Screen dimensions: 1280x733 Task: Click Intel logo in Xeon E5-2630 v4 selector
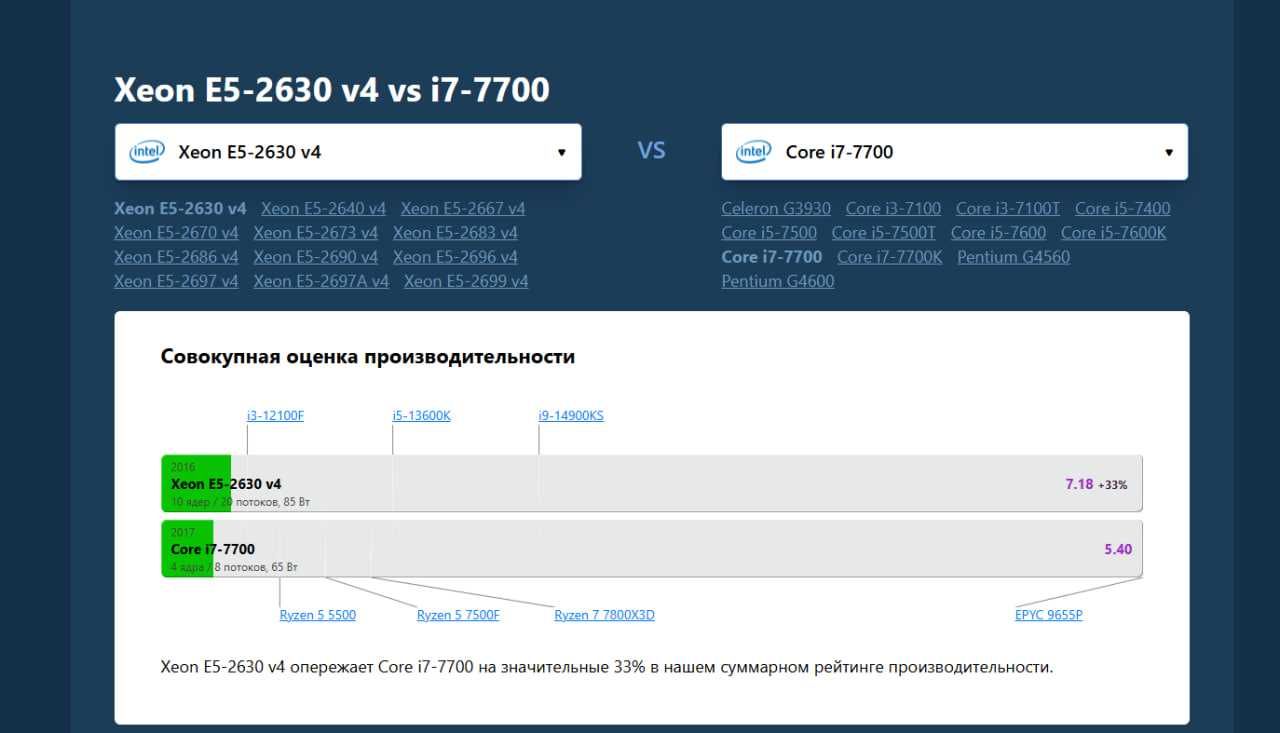[x=146, y=152]
